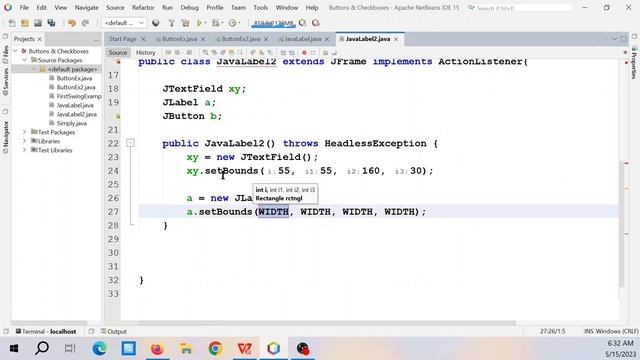Image resolution: width=640 pixels, height=360 pixels.
Task: Select ButtonEx2.java in Projects tree
Action: pyautogui.click(x=76, y=87)
